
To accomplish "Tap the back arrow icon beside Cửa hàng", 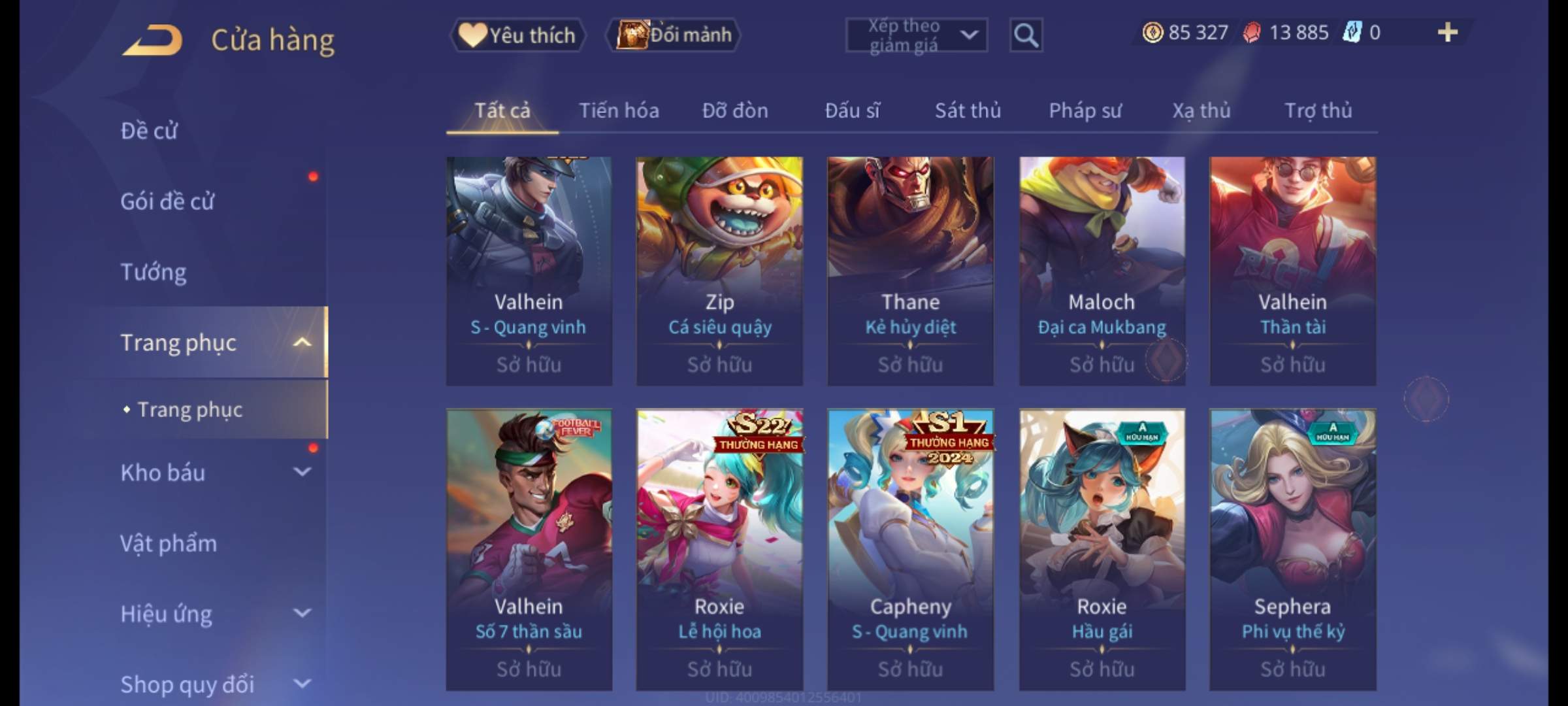I will [152, 40].
